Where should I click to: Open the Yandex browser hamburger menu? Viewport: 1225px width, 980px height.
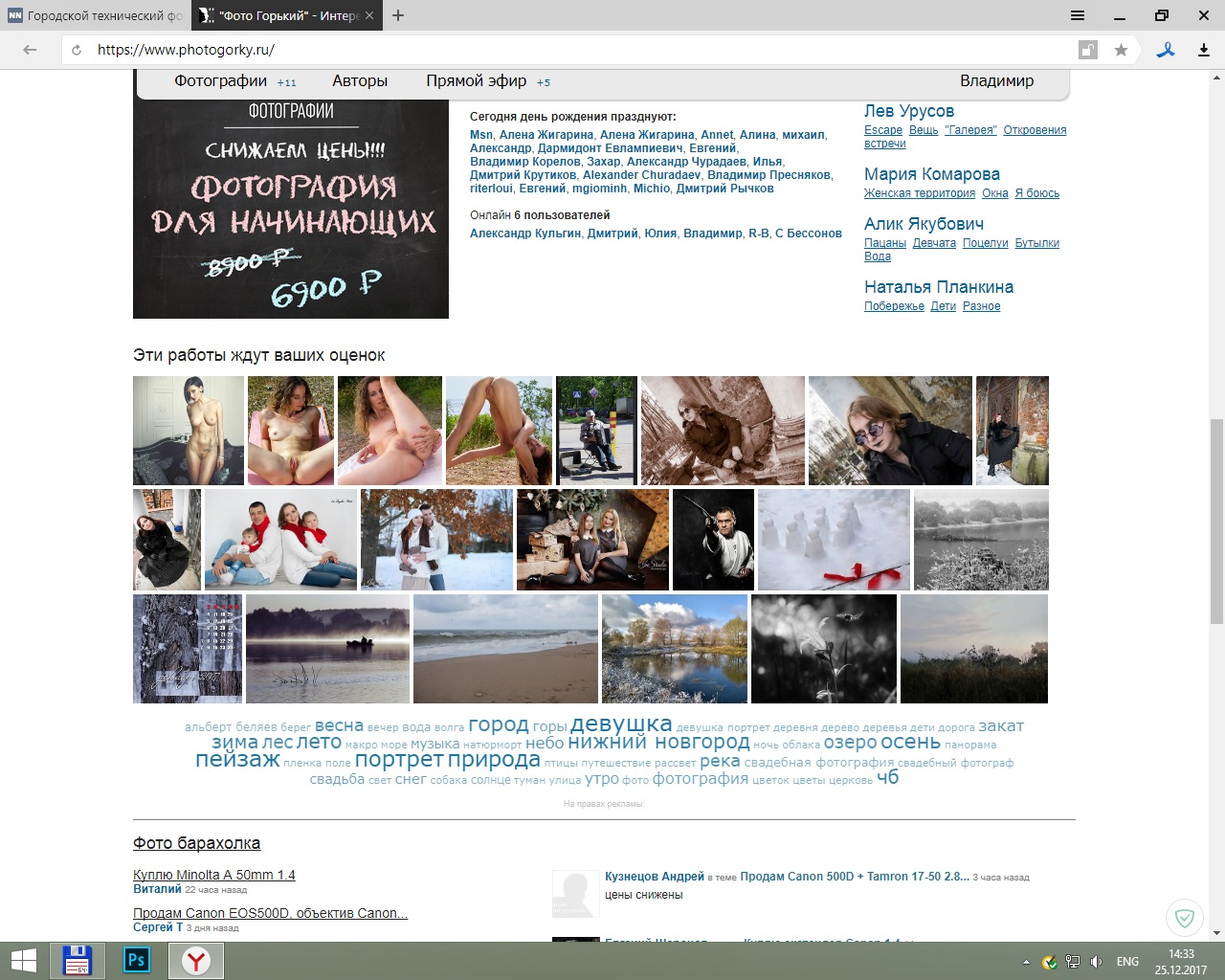1078,15
